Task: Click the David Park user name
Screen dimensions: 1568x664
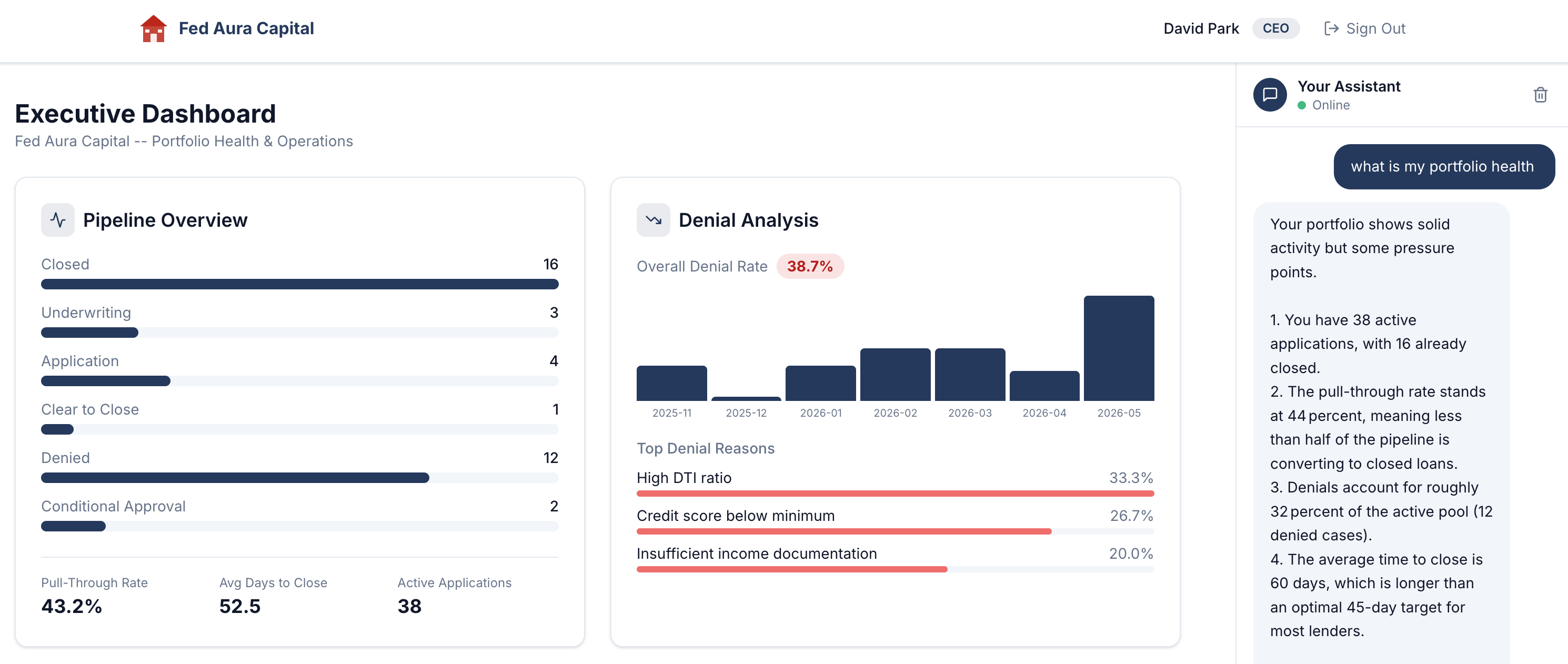Action: [1200, 28]
